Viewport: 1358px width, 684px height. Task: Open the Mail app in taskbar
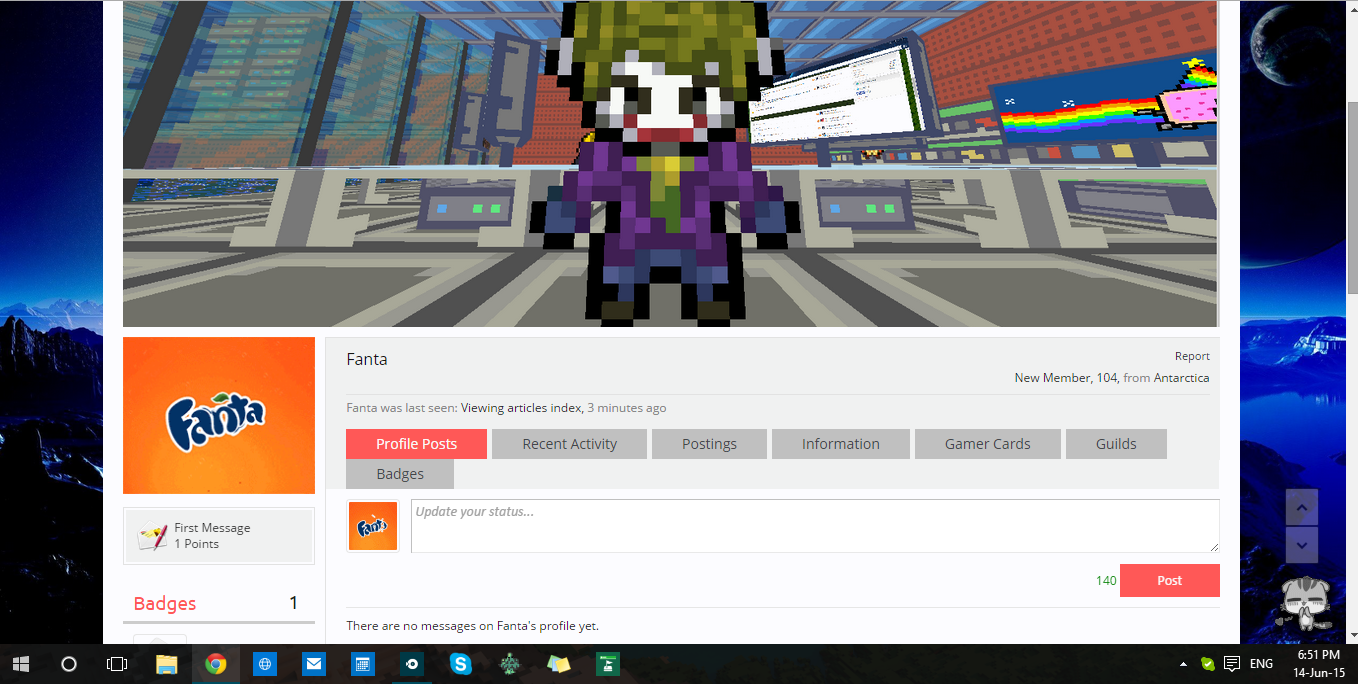[x=314, y=664]
